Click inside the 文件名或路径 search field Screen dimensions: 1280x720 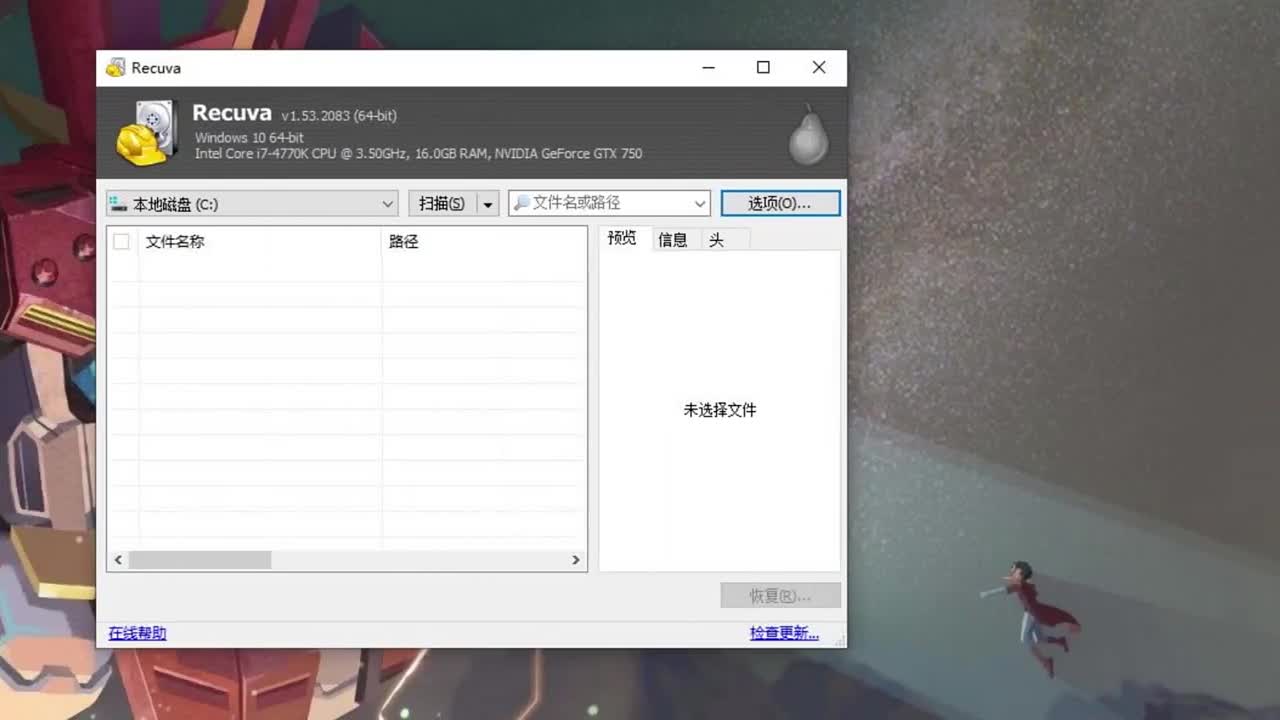pyautogui.click(x=608, y=203)
